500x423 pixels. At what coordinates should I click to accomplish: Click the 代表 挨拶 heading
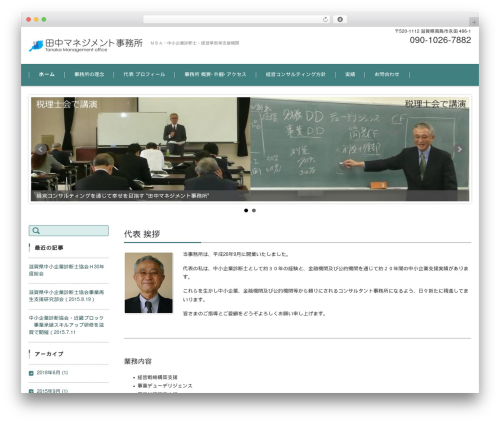click(x=142, y=234)
